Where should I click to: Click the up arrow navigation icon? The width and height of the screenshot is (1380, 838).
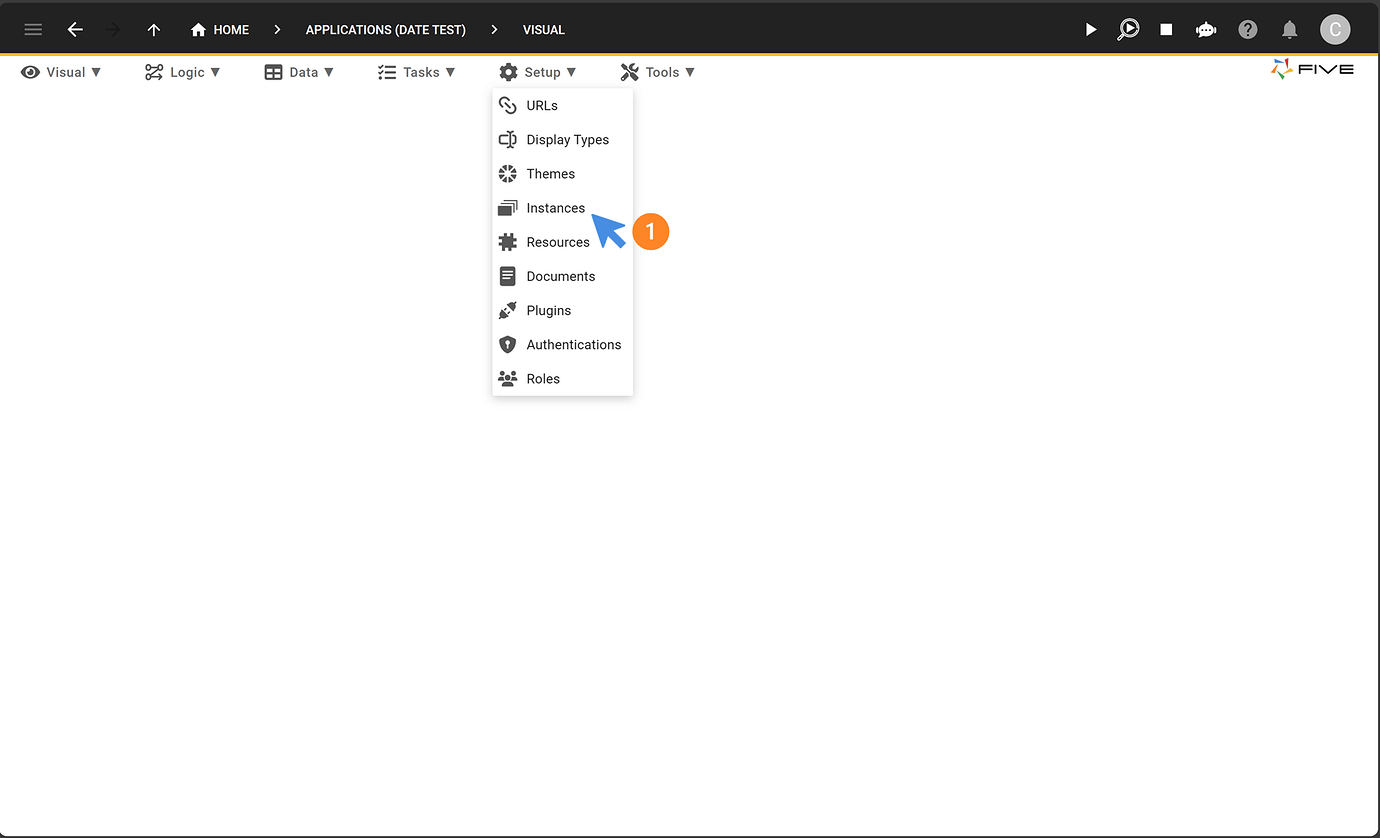pyautogui.click(x=154, y=30)
